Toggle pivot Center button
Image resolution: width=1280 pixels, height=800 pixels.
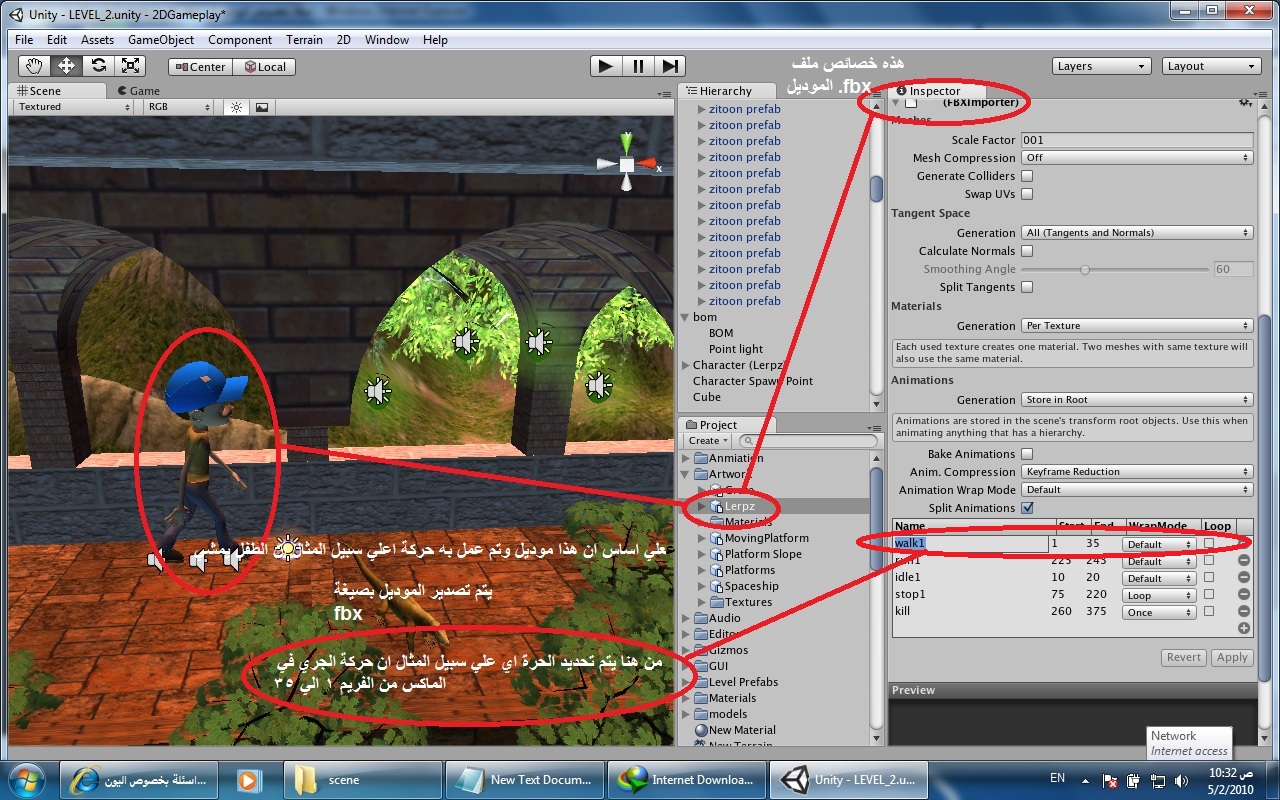200,67
